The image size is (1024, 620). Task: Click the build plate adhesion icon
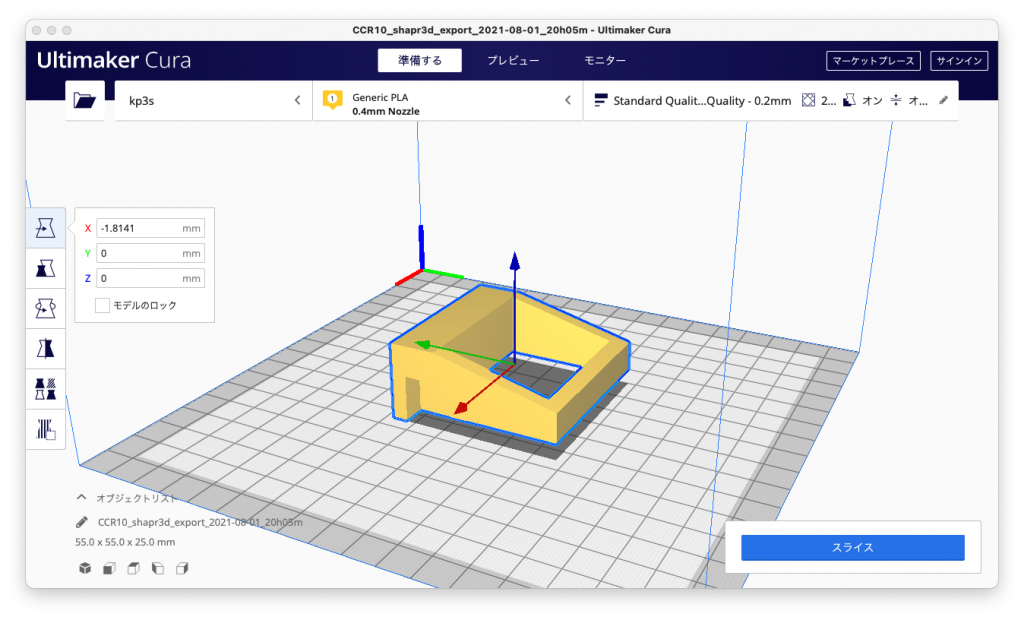pos(896,100)
